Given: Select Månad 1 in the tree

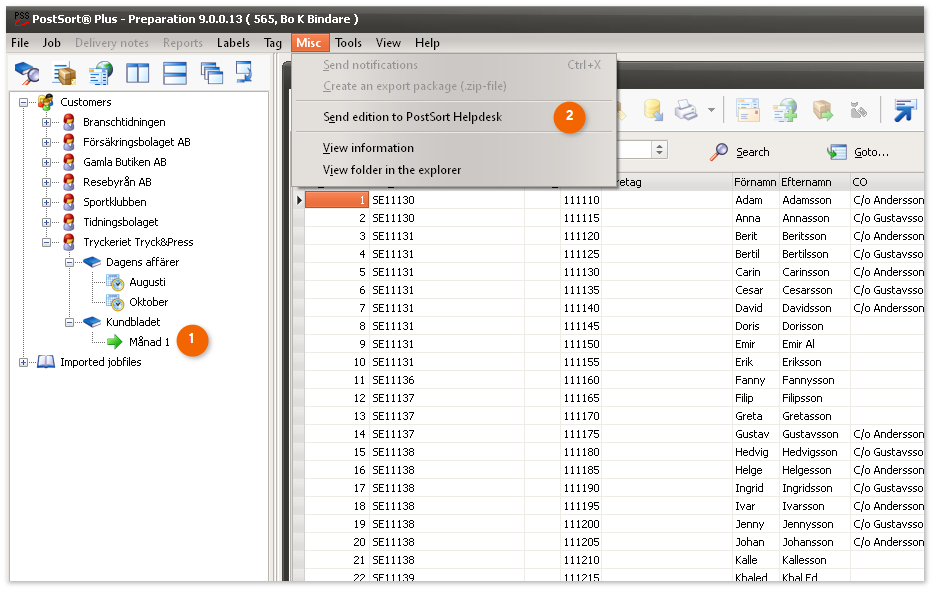Looking at the screenshot, I should coord(149,342).
